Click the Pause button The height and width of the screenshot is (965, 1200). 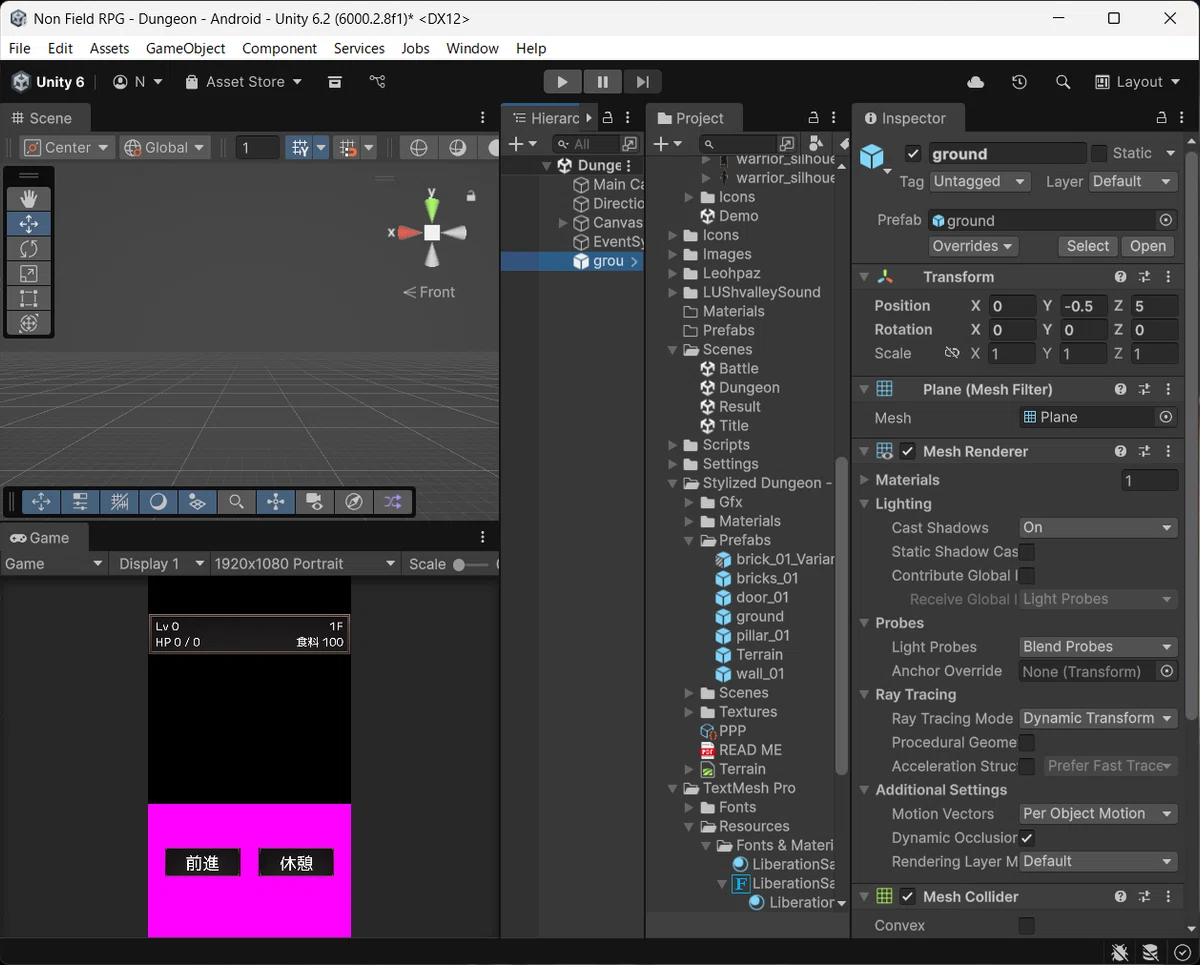click(x=602, y=82)
